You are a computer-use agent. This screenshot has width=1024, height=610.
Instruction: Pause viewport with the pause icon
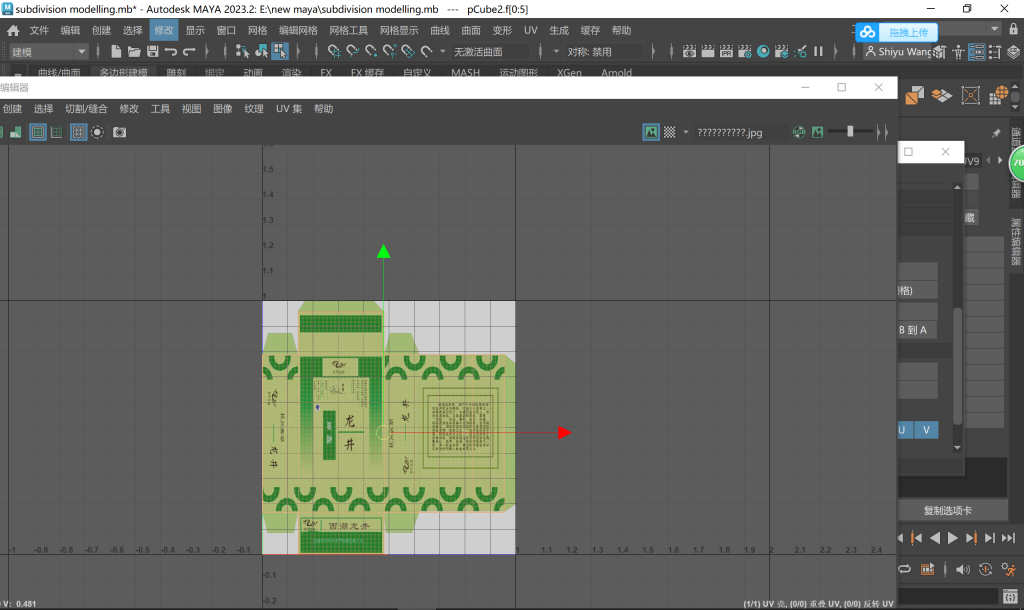coord(818,52)
